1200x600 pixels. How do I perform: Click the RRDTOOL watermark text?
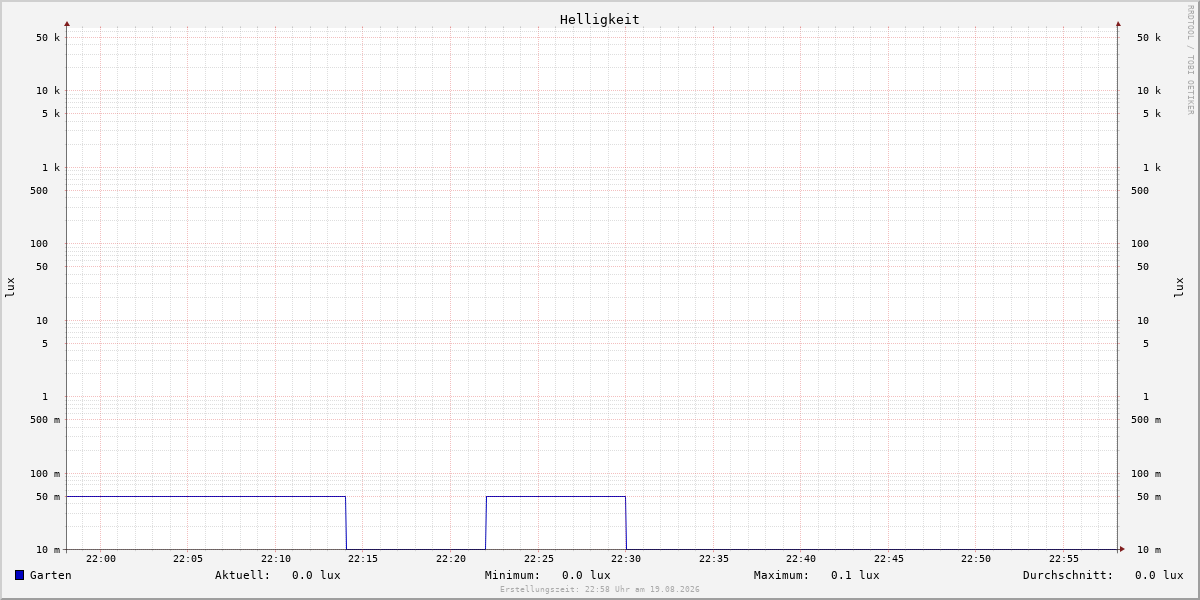1190,60
